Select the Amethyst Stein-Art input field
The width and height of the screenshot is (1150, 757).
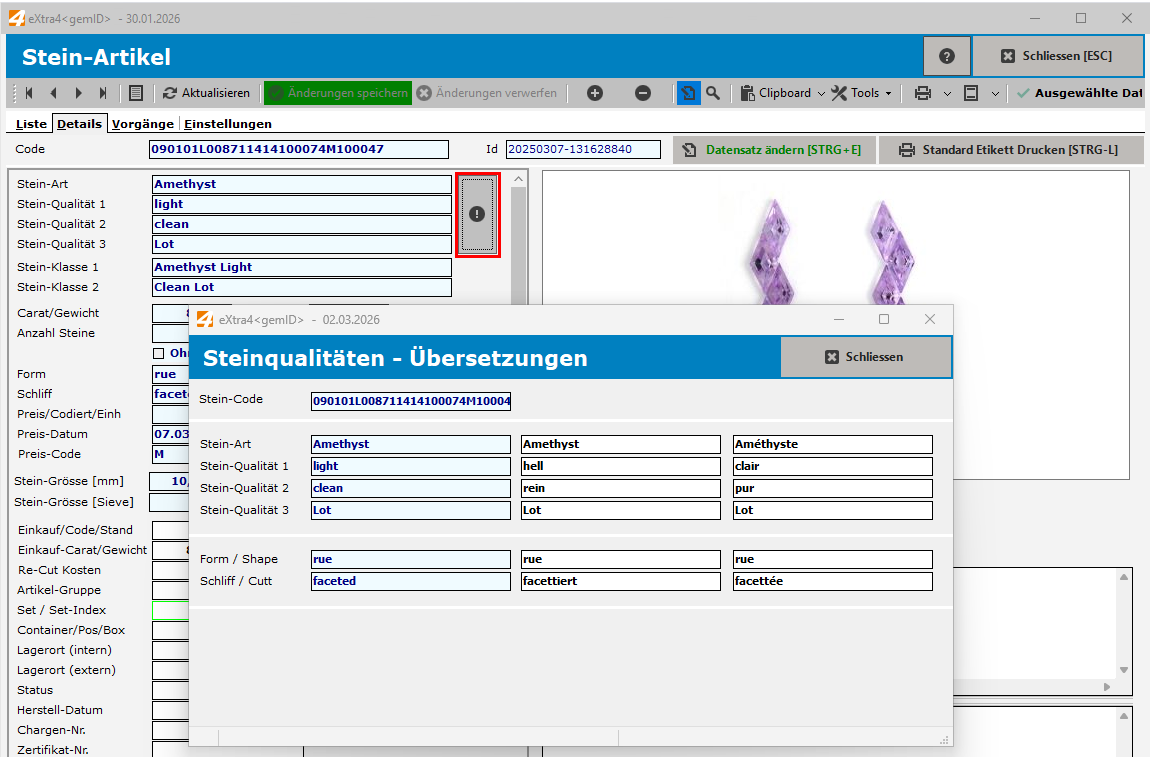pos(300,184)
